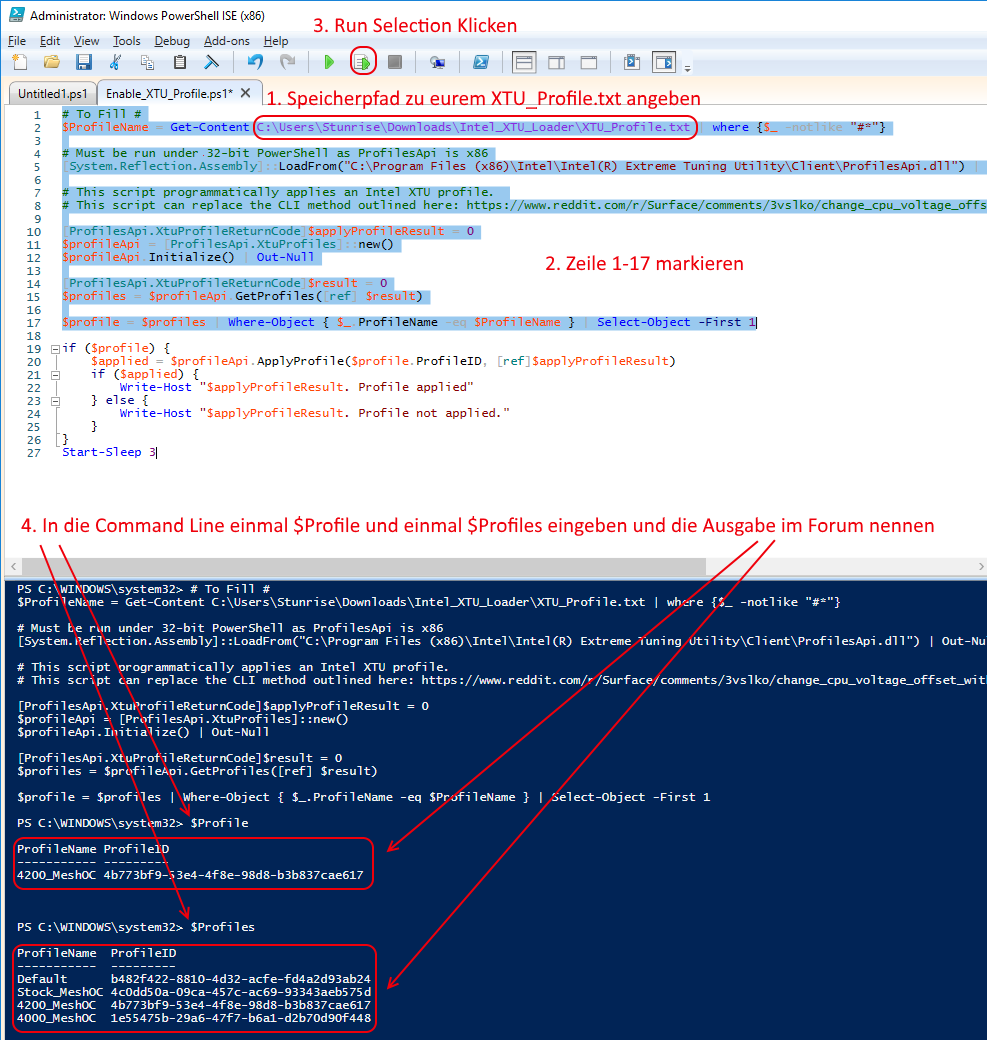The width and height of the screenshot is (987, 1040).
Task: Click the 4000_MeshOC row in console output
Action: (x=194, y=1018)
